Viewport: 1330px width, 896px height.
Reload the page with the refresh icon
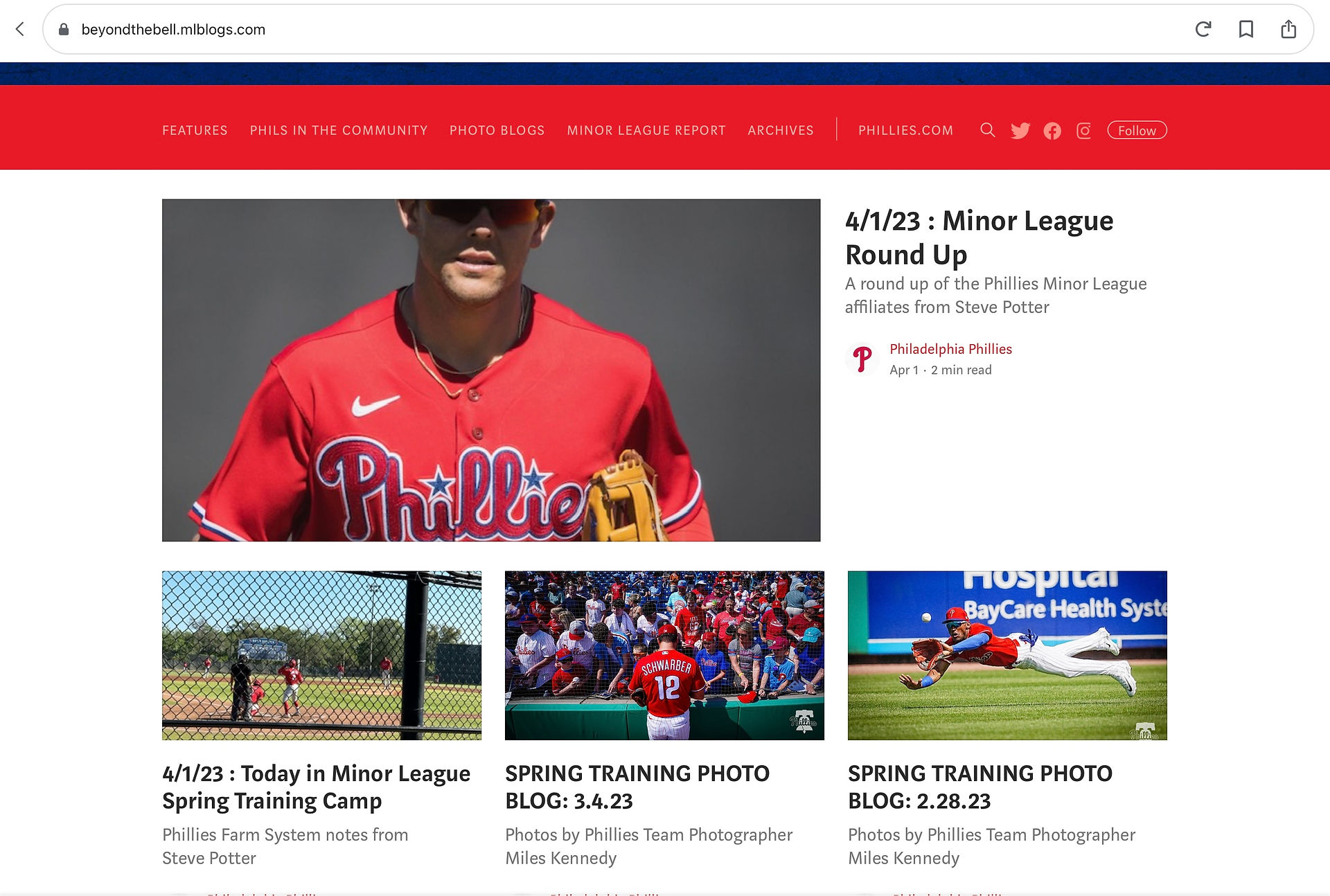(1203, 29)
